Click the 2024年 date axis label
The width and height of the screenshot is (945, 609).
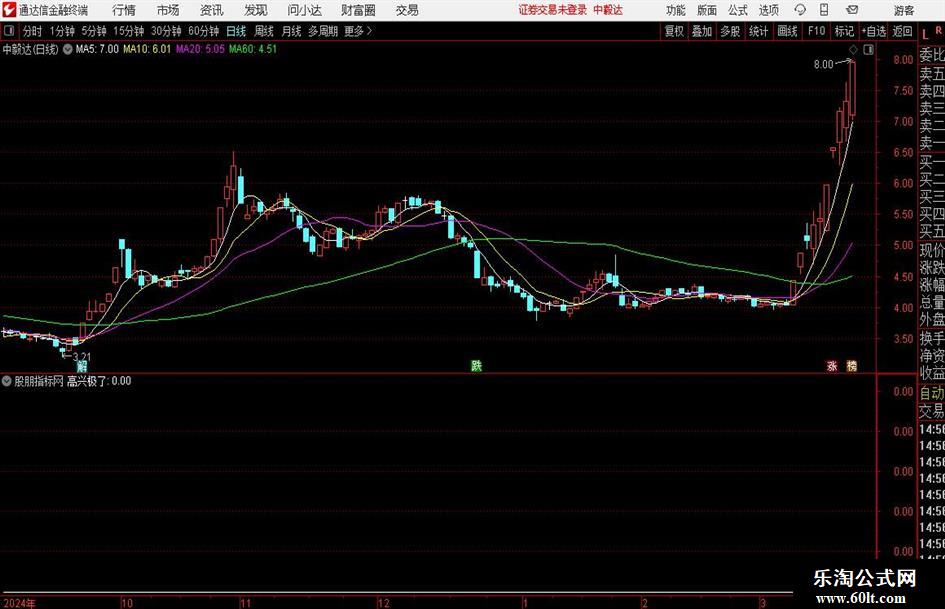(x=19, y=603)
